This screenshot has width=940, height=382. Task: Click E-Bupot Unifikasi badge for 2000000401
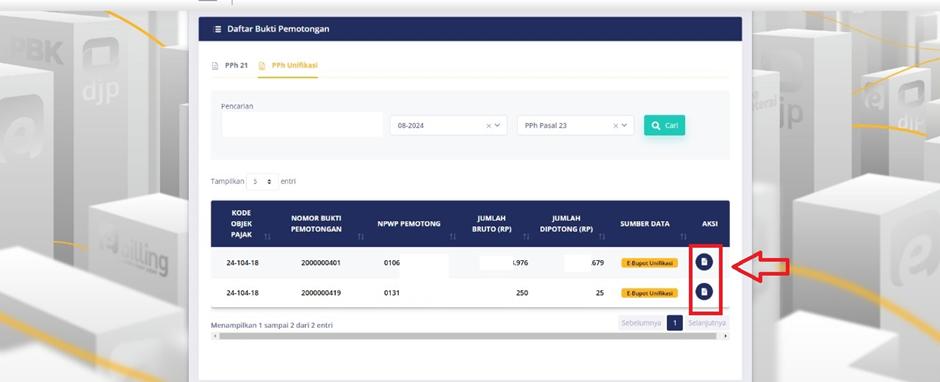click(x=649, y=263)
